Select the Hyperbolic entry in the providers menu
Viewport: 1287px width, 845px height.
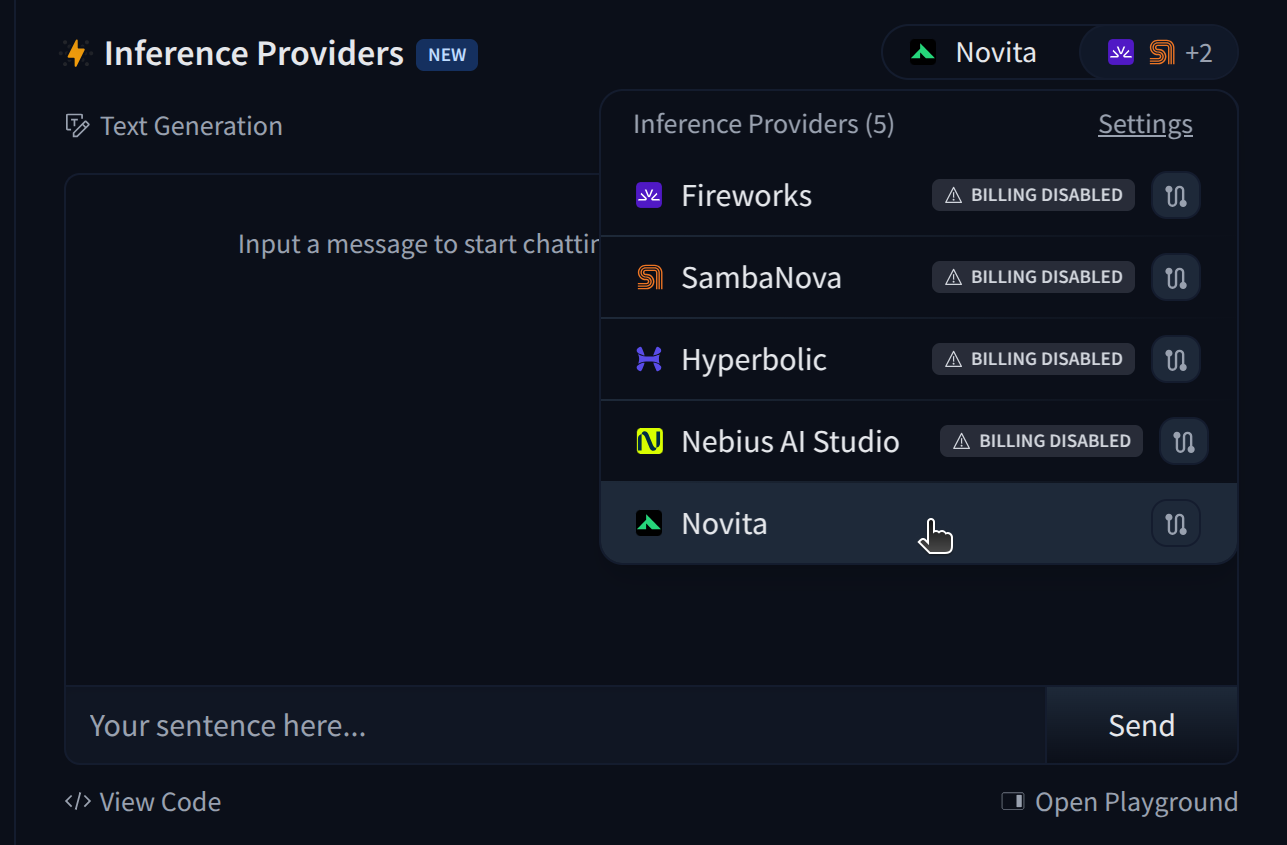(753, 359)
